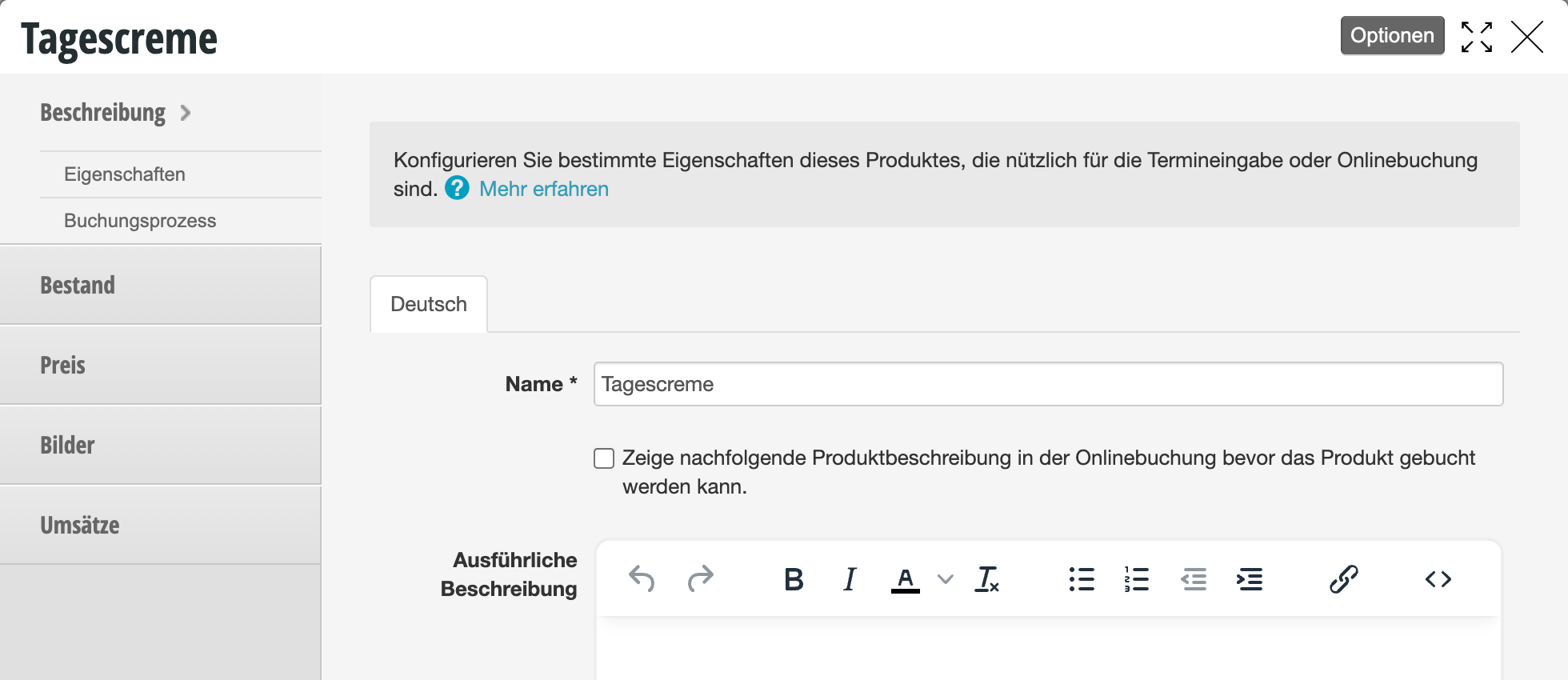The height and width of the screenshot is (680, 1568).
Task: Undo the last edit in description editor
Action: pyautogui.click(x=642, y=578)
